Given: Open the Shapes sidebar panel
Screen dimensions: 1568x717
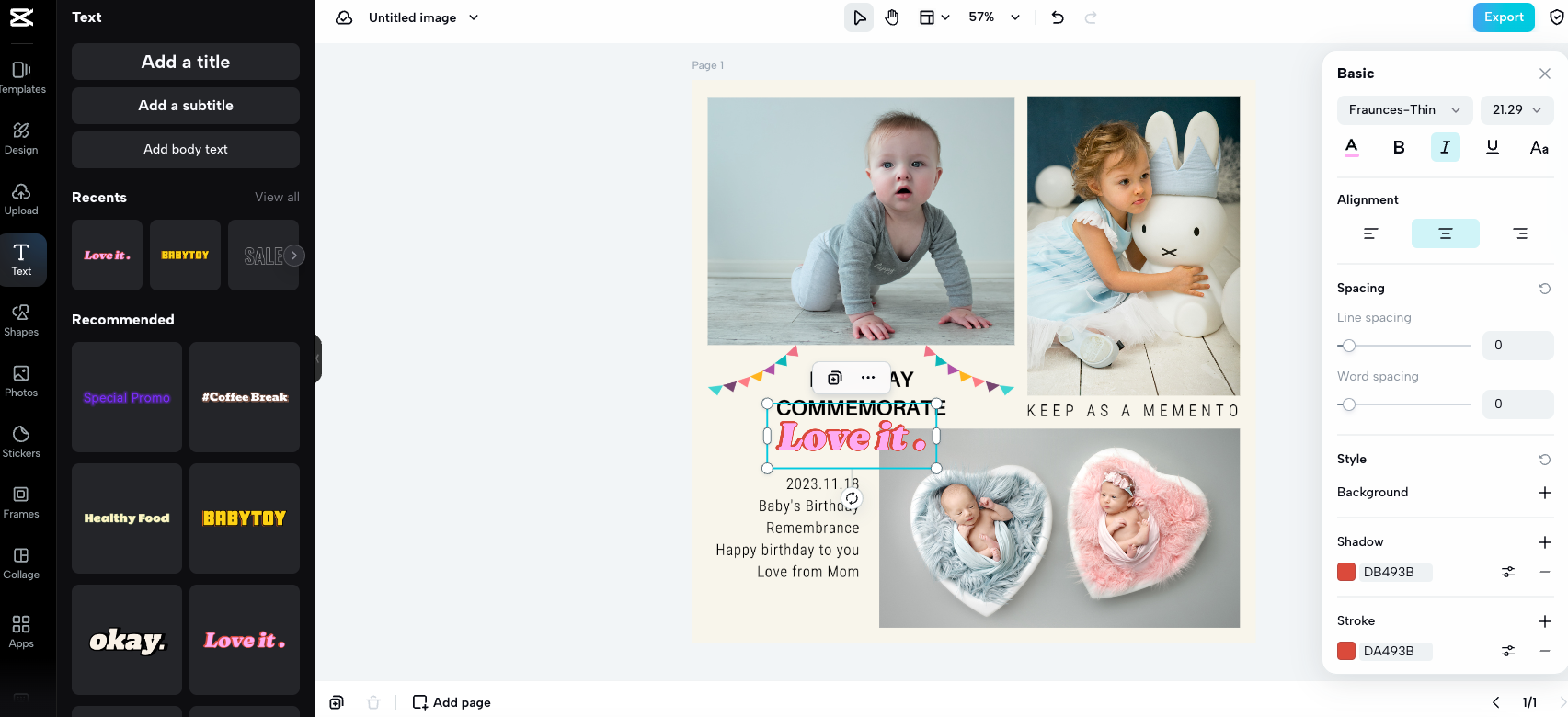Looking at the screenshot, I should click(21, 320).
